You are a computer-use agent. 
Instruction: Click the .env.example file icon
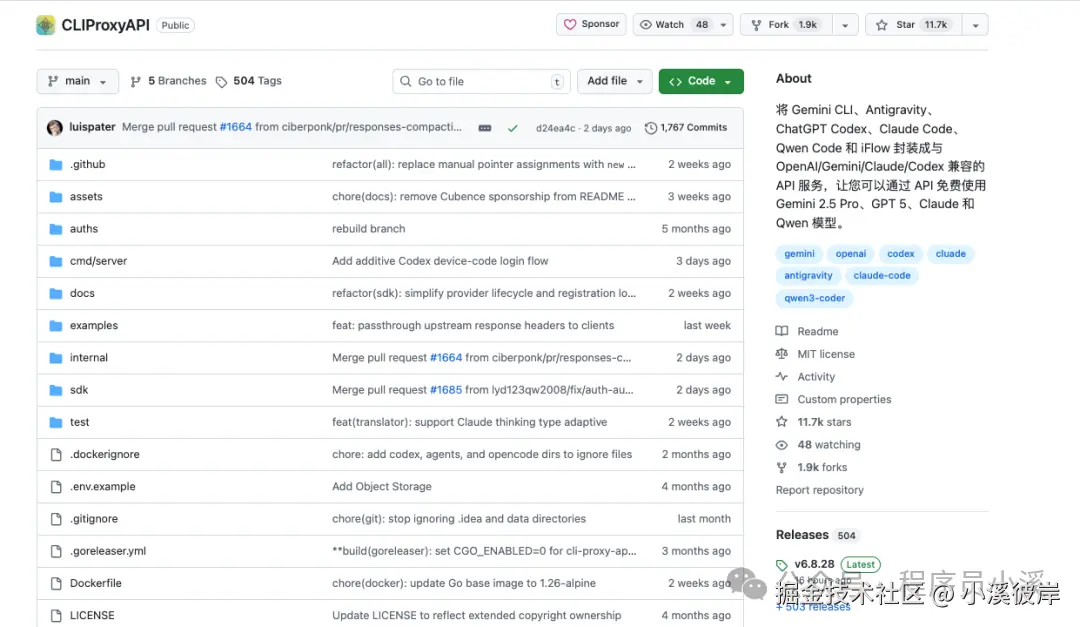click(x=56, y=487)
